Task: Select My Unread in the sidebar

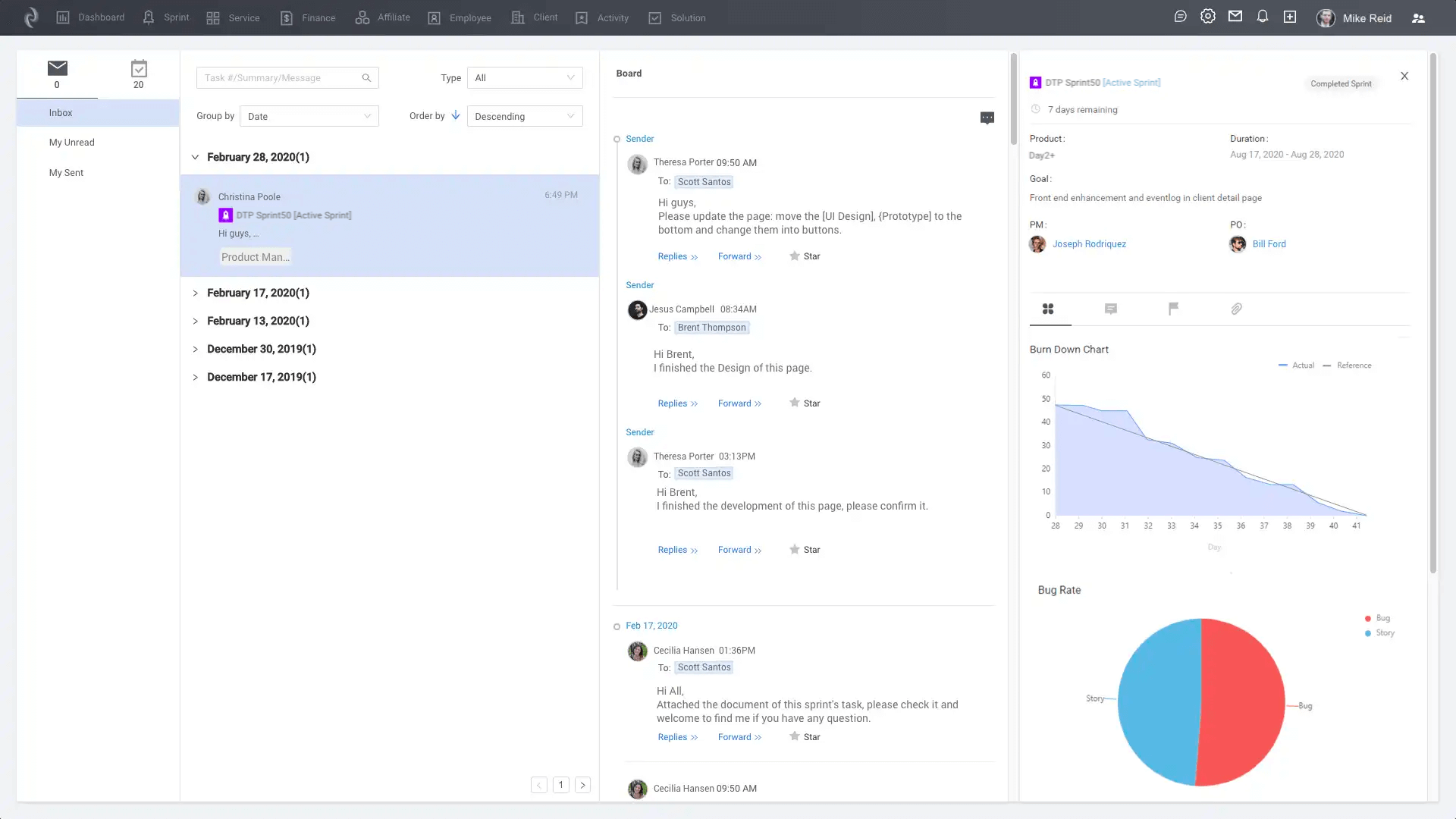Action: [x=72, y=143]
